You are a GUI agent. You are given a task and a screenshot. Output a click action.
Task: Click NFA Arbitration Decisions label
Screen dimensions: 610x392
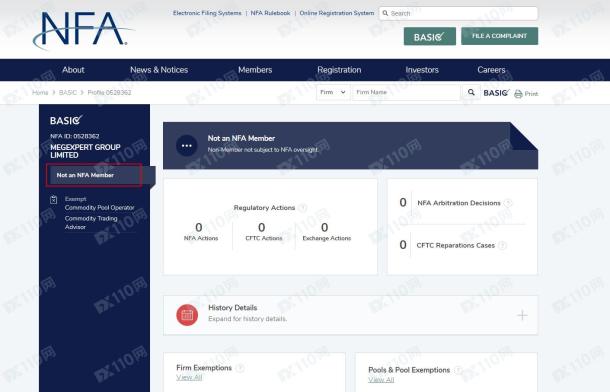tap(459, 203)
